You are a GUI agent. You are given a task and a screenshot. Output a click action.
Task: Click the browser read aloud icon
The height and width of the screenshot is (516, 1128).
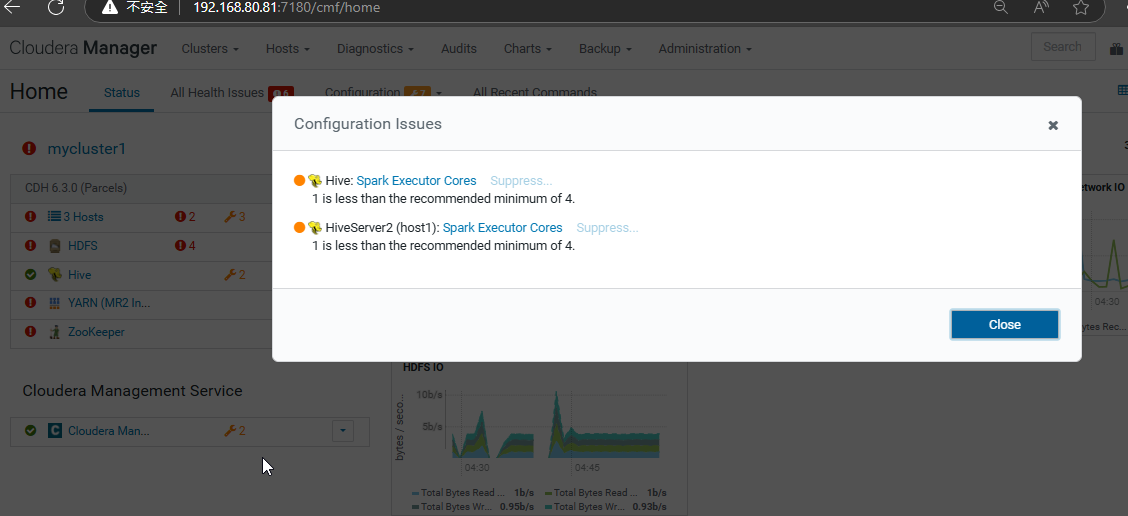(x=1040, y=7)
